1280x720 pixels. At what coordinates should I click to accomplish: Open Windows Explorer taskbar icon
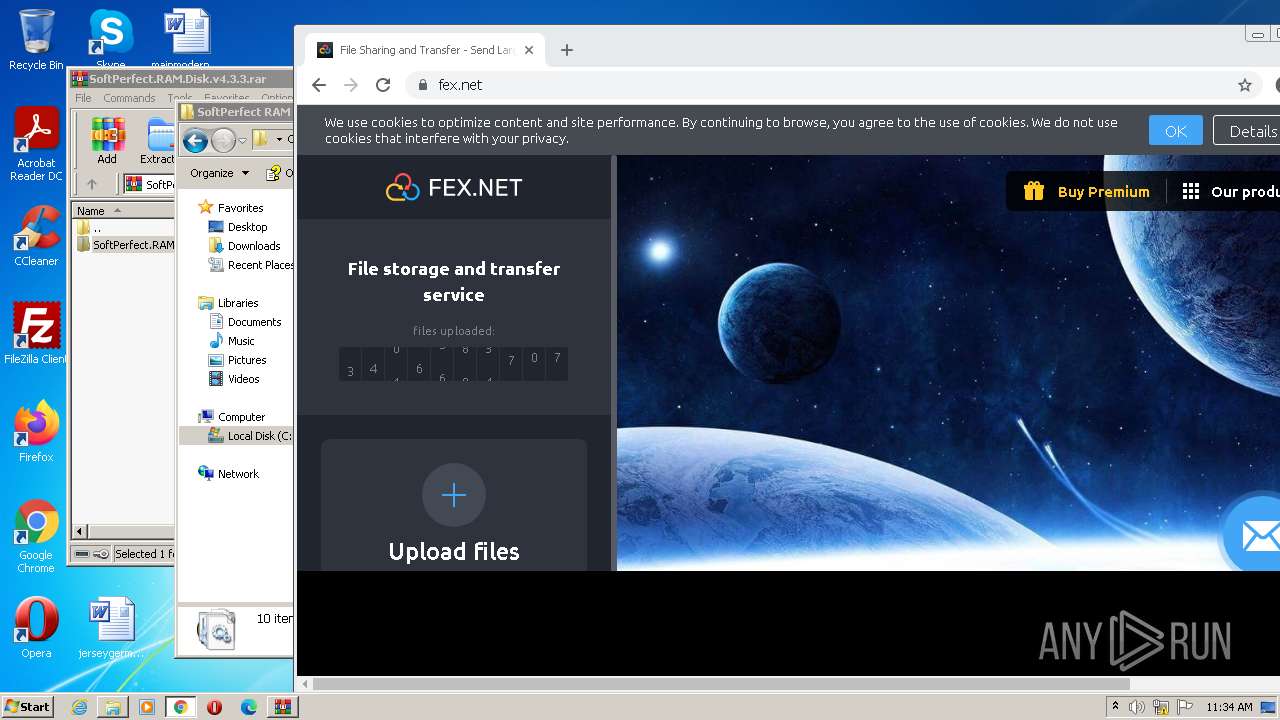click(113, 707)
